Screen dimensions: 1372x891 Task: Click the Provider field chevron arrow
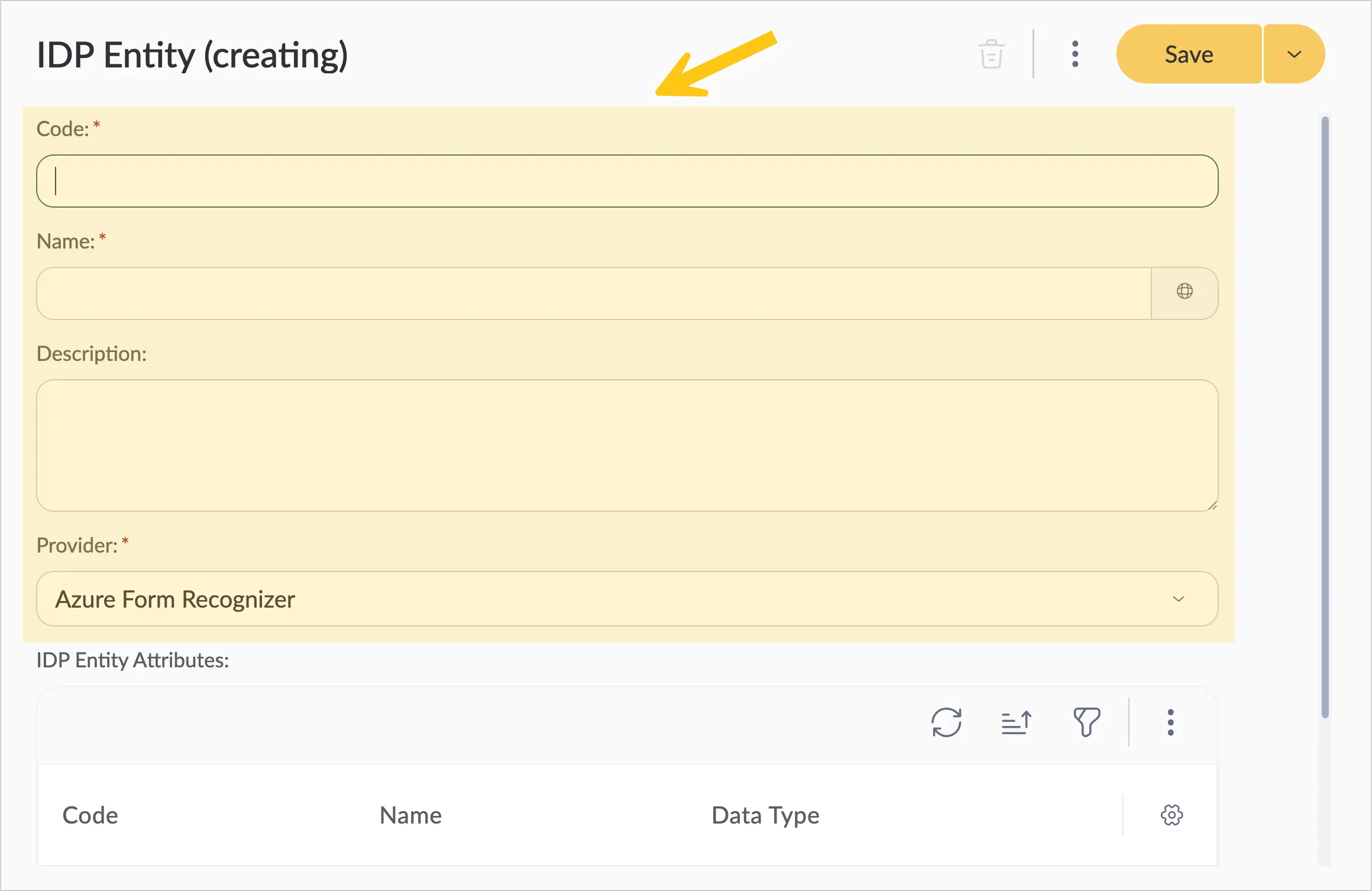pos(1178,599)
